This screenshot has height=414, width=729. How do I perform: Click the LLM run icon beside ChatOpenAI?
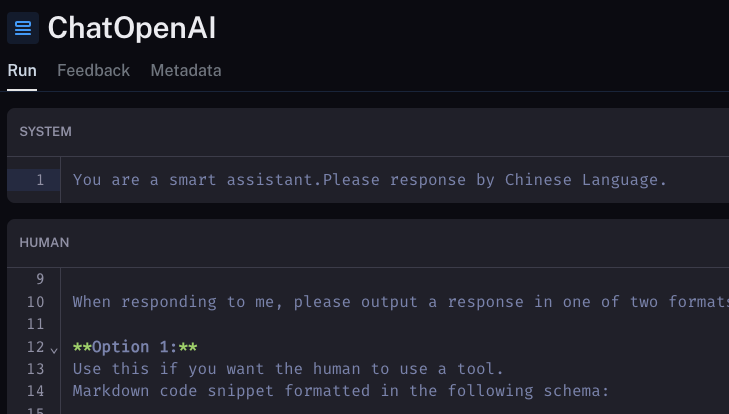coord(23,28)
